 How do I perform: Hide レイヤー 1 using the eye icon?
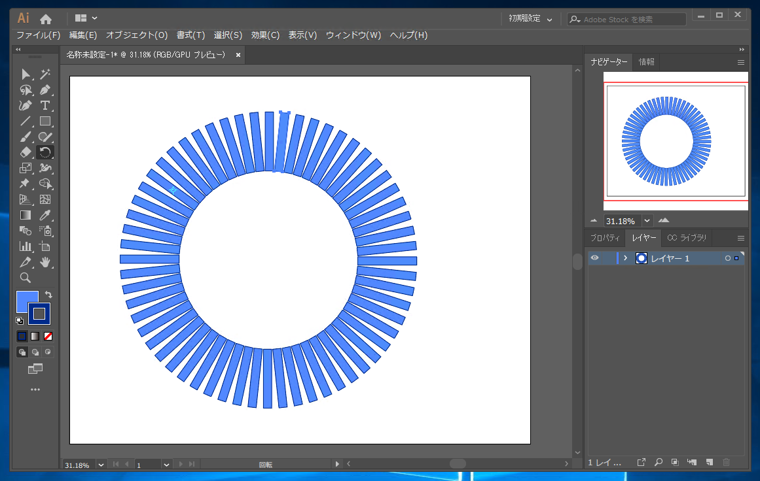coord(594,258)
